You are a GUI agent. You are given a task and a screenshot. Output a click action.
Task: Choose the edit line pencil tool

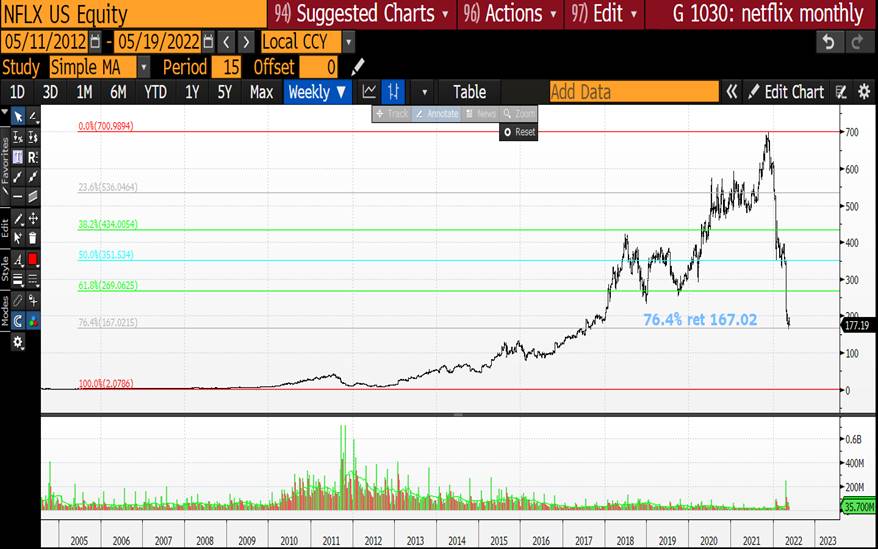pyautogui.click(x=18, y=218)
